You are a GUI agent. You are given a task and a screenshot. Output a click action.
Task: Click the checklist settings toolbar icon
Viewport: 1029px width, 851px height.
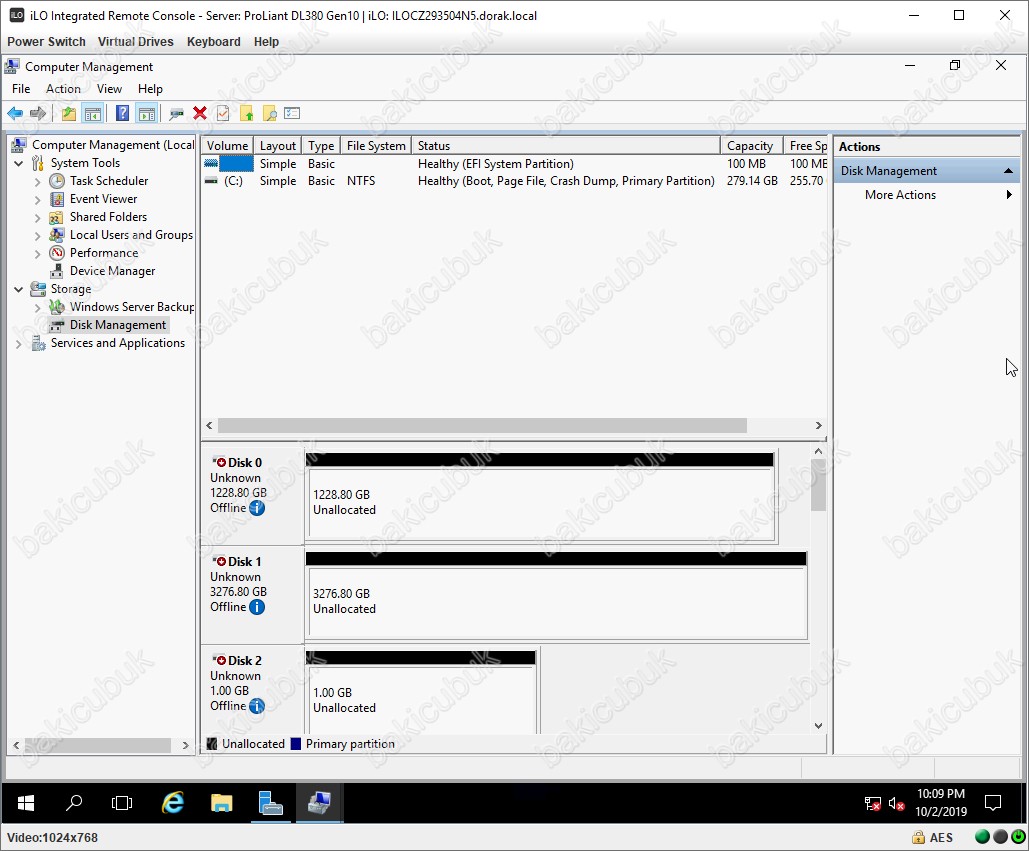[x=293, y=114]
